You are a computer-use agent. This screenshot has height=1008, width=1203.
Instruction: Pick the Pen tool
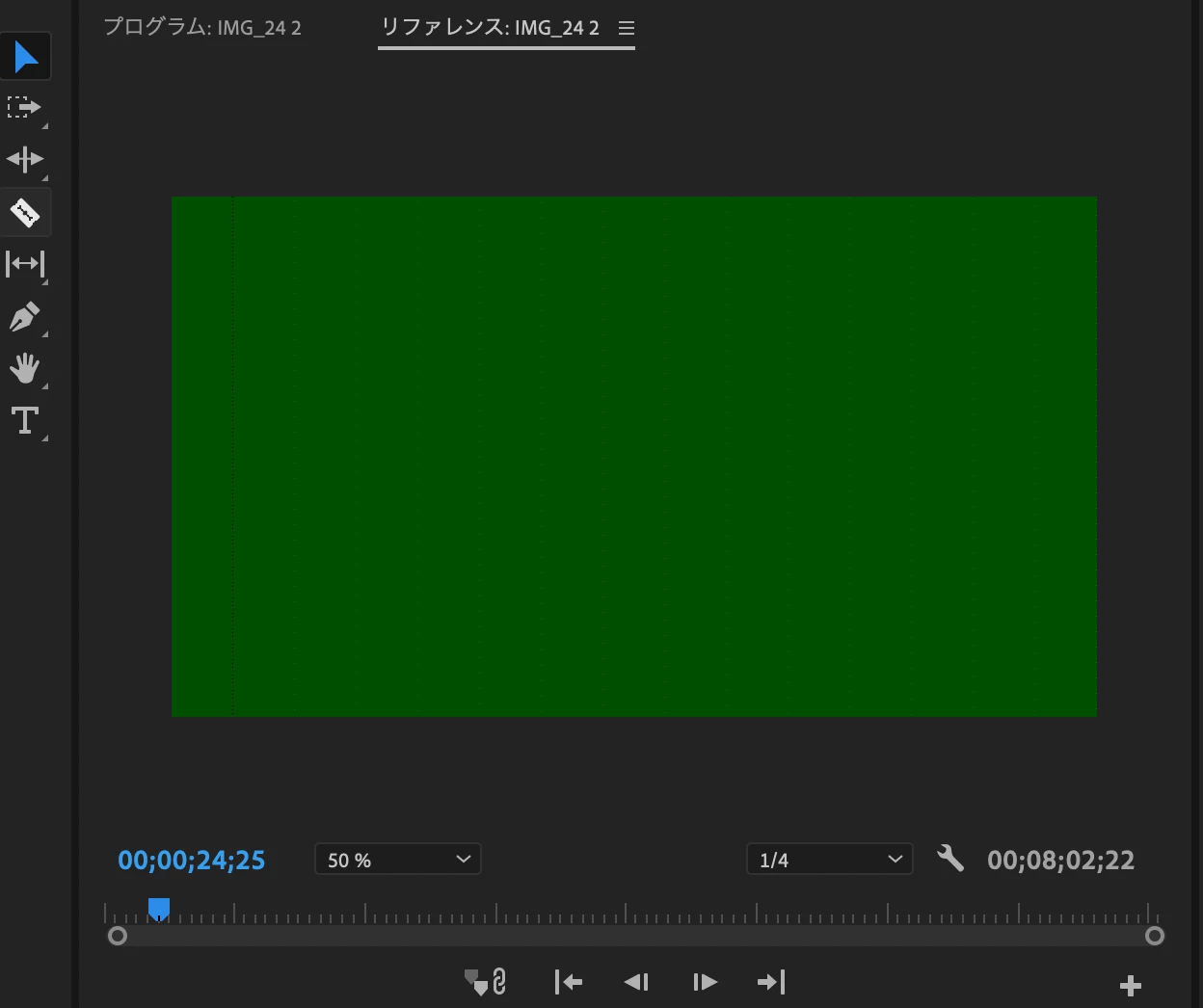click(25, 316)
